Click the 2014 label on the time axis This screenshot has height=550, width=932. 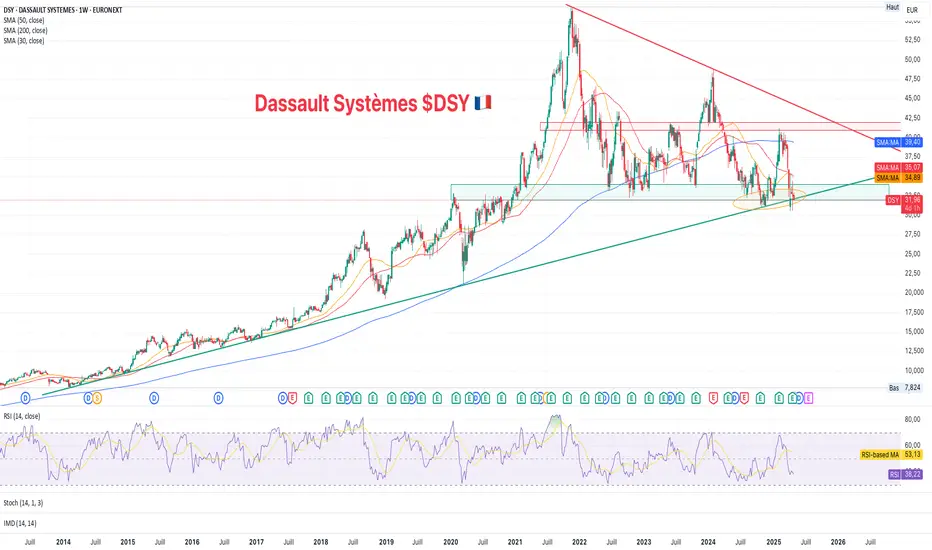[x=63, y=542]
